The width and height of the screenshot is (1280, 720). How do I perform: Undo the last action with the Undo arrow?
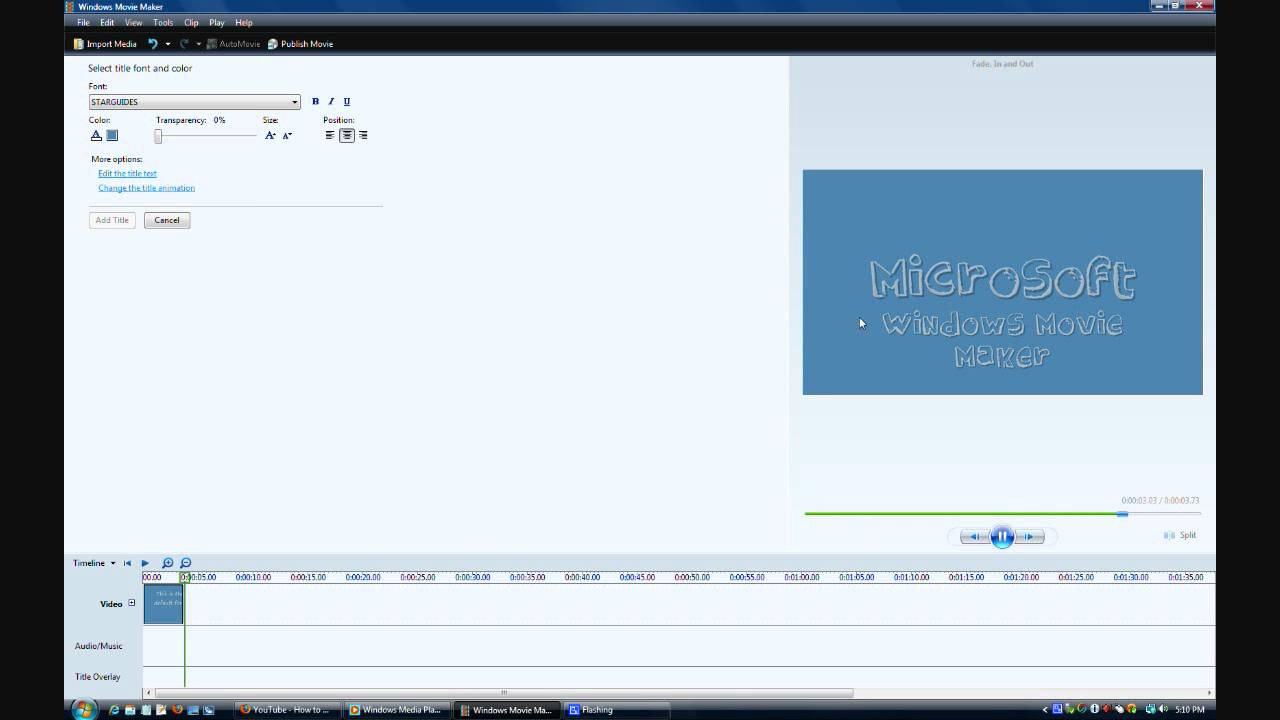(153, 44)
